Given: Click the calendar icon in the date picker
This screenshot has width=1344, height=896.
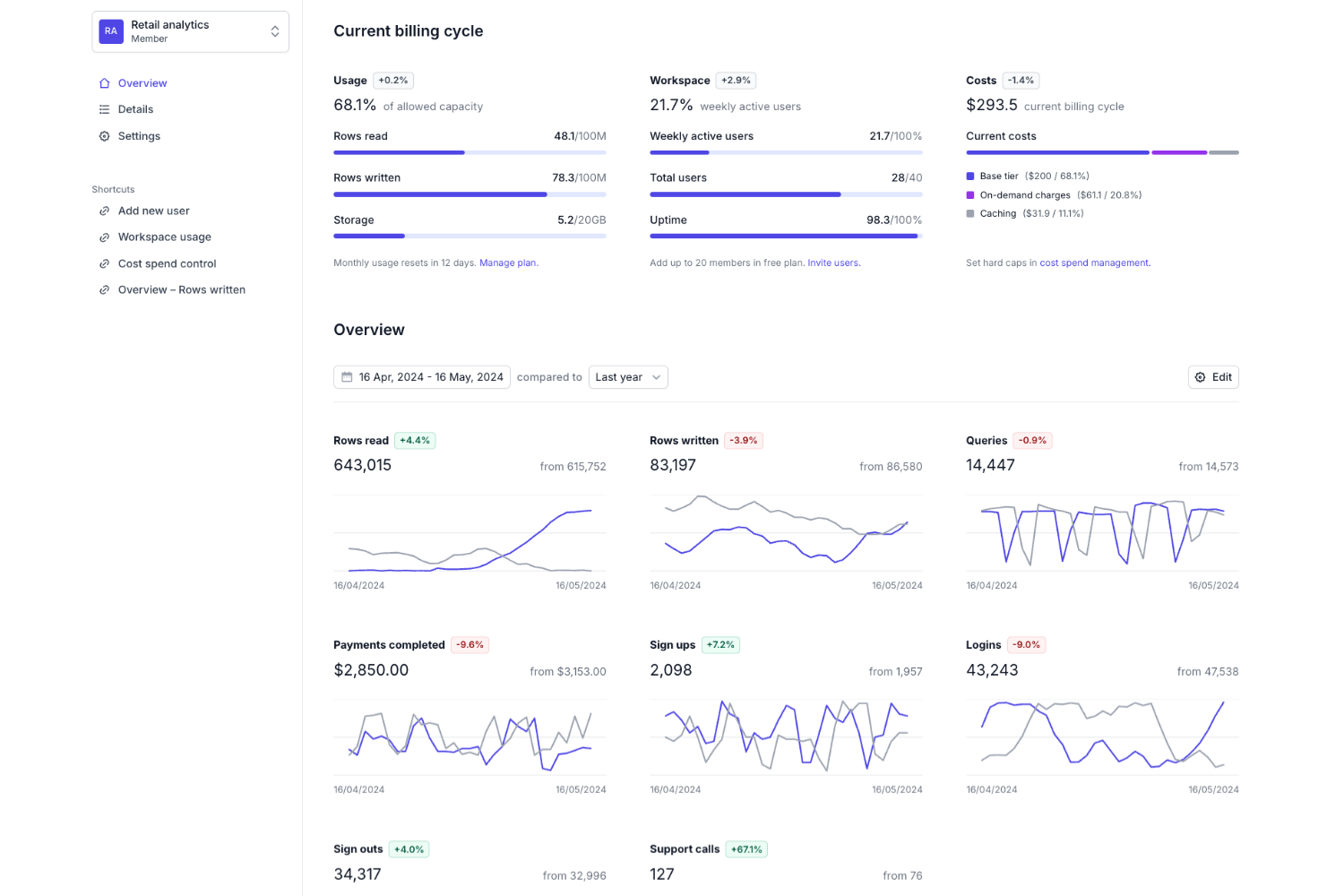Looking at the screenshot, I should pyautogui.click(x=348, y=376).
